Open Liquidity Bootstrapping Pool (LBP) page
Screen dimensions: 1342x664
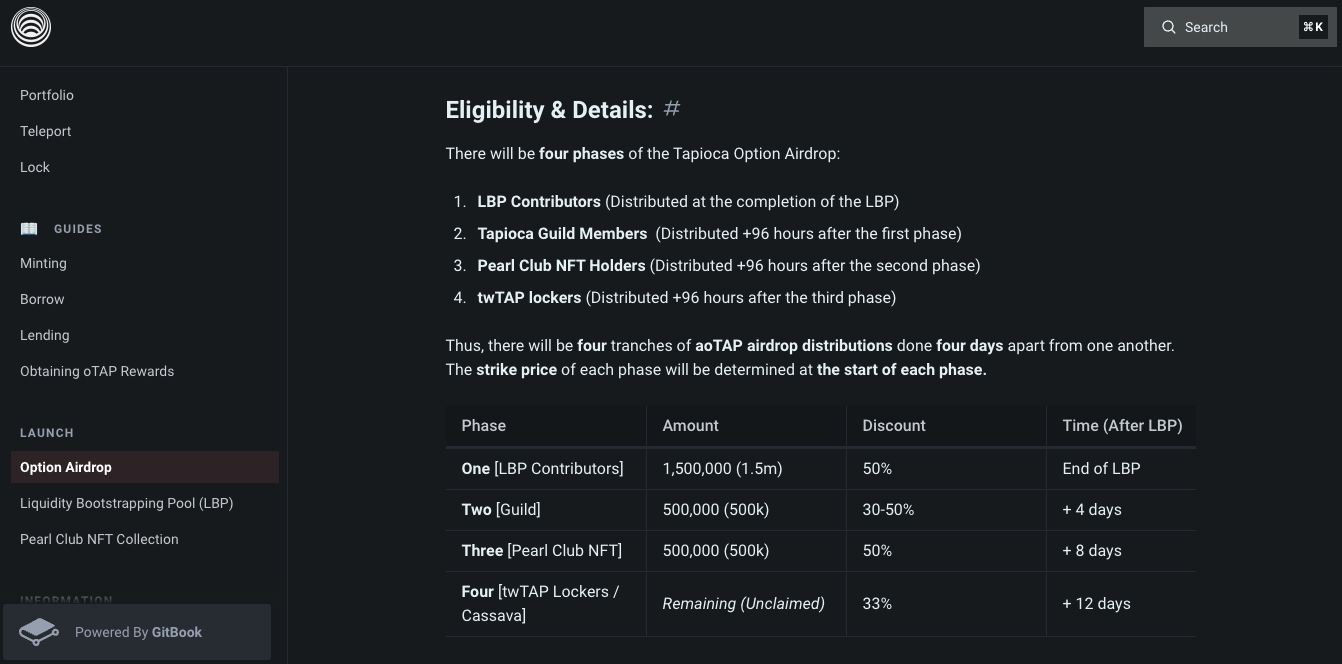(126, 503)
